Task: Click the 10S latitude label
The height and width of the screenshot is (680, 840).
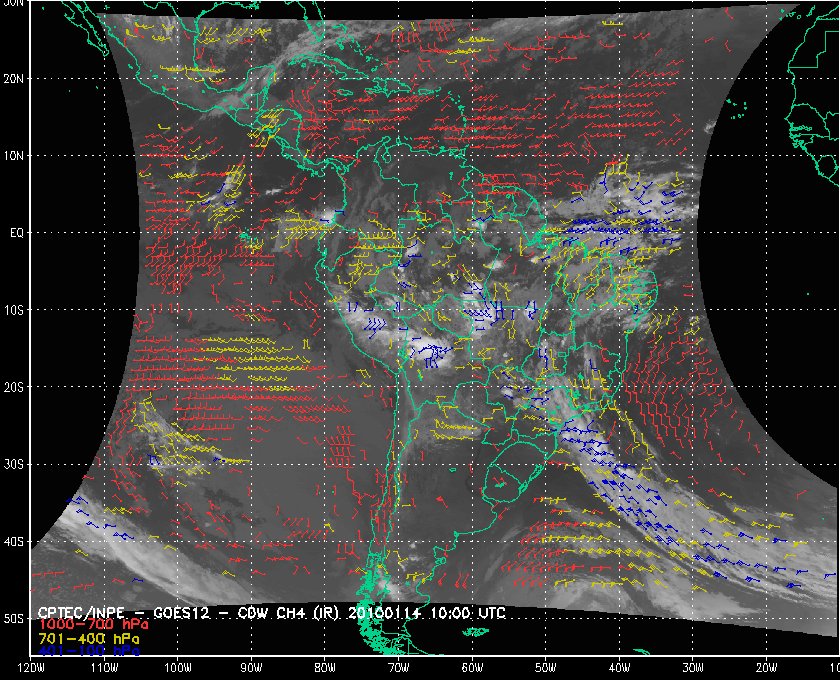Action: pyautogui.click(x=14, y=310)
